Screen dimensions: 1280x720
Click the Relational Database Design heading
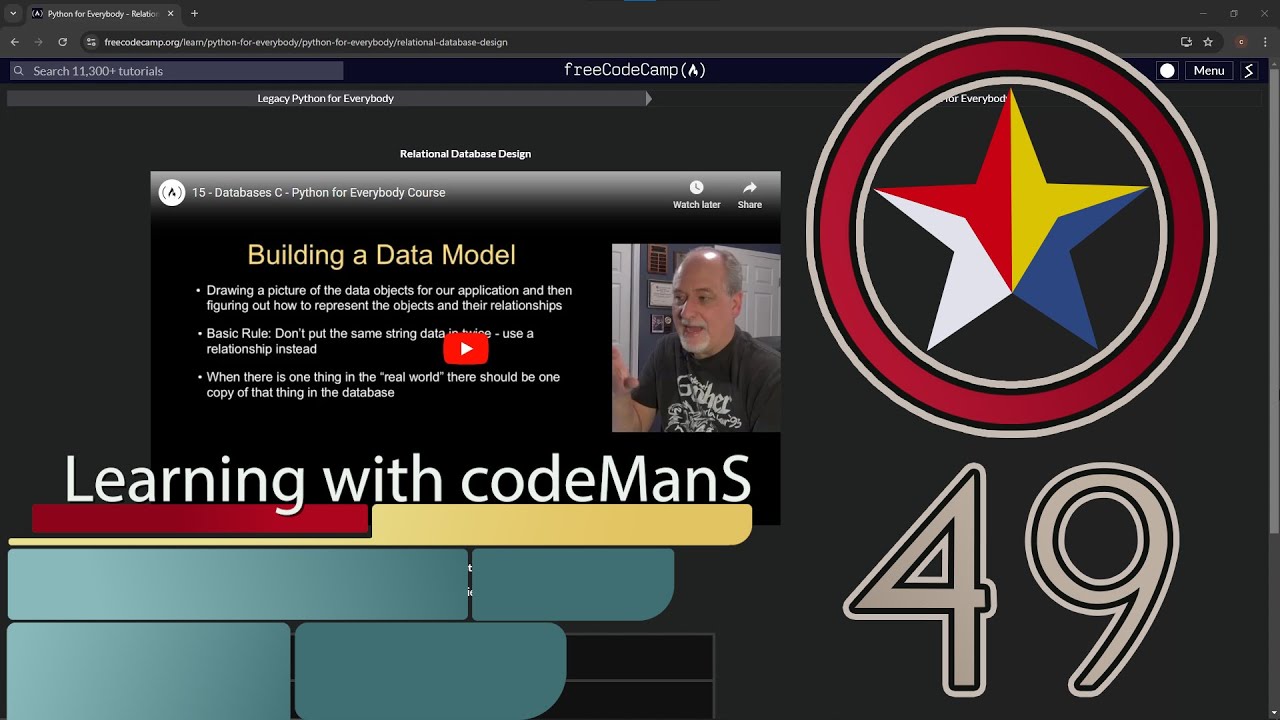[x=465, y=154]
